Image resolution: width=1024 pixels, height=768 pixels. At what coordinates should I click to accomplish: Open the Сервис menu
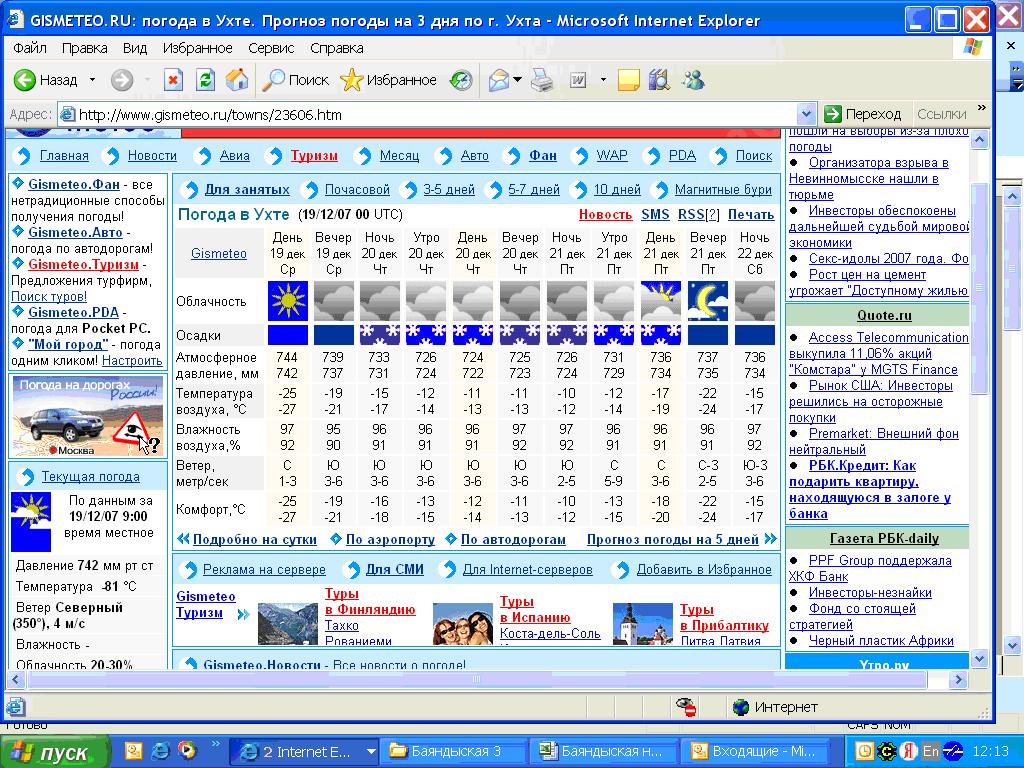[x=271, y=48]
